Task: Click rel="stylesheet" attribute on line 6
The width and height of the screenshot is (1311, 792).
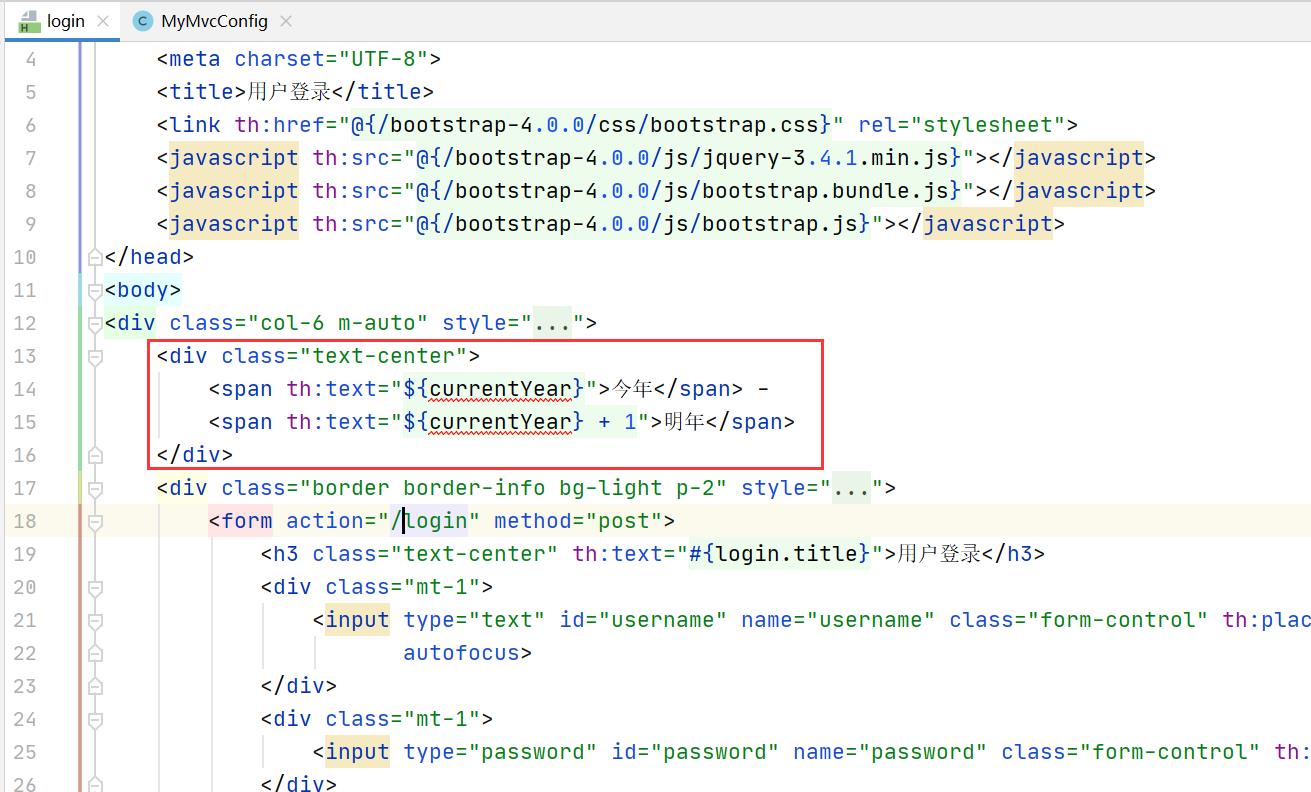Action: coord(961,125)
